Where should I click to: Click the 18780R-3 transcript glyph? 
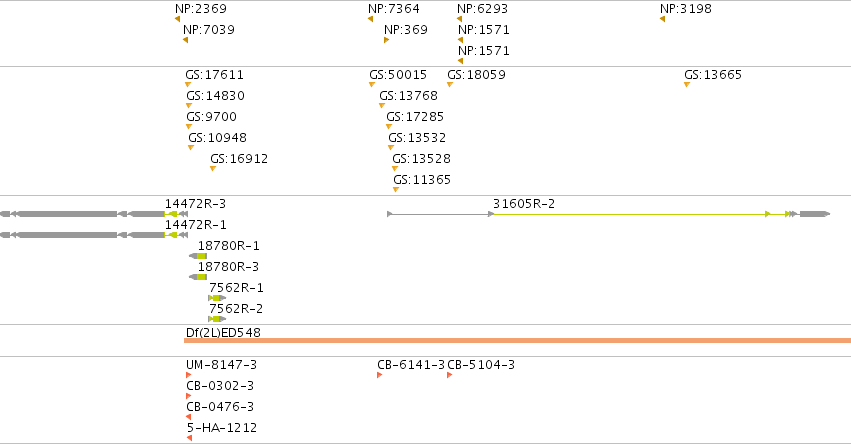pos(198,277)
